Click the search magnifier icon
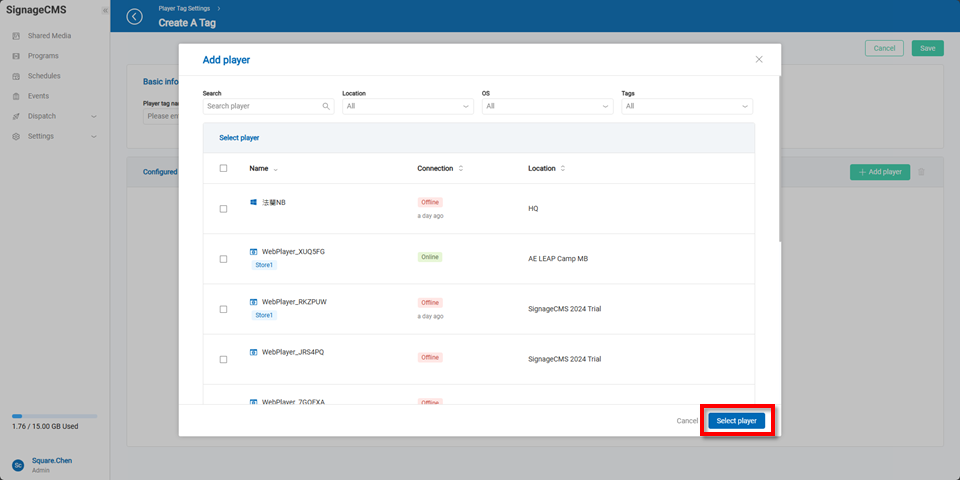 (326, 106)
